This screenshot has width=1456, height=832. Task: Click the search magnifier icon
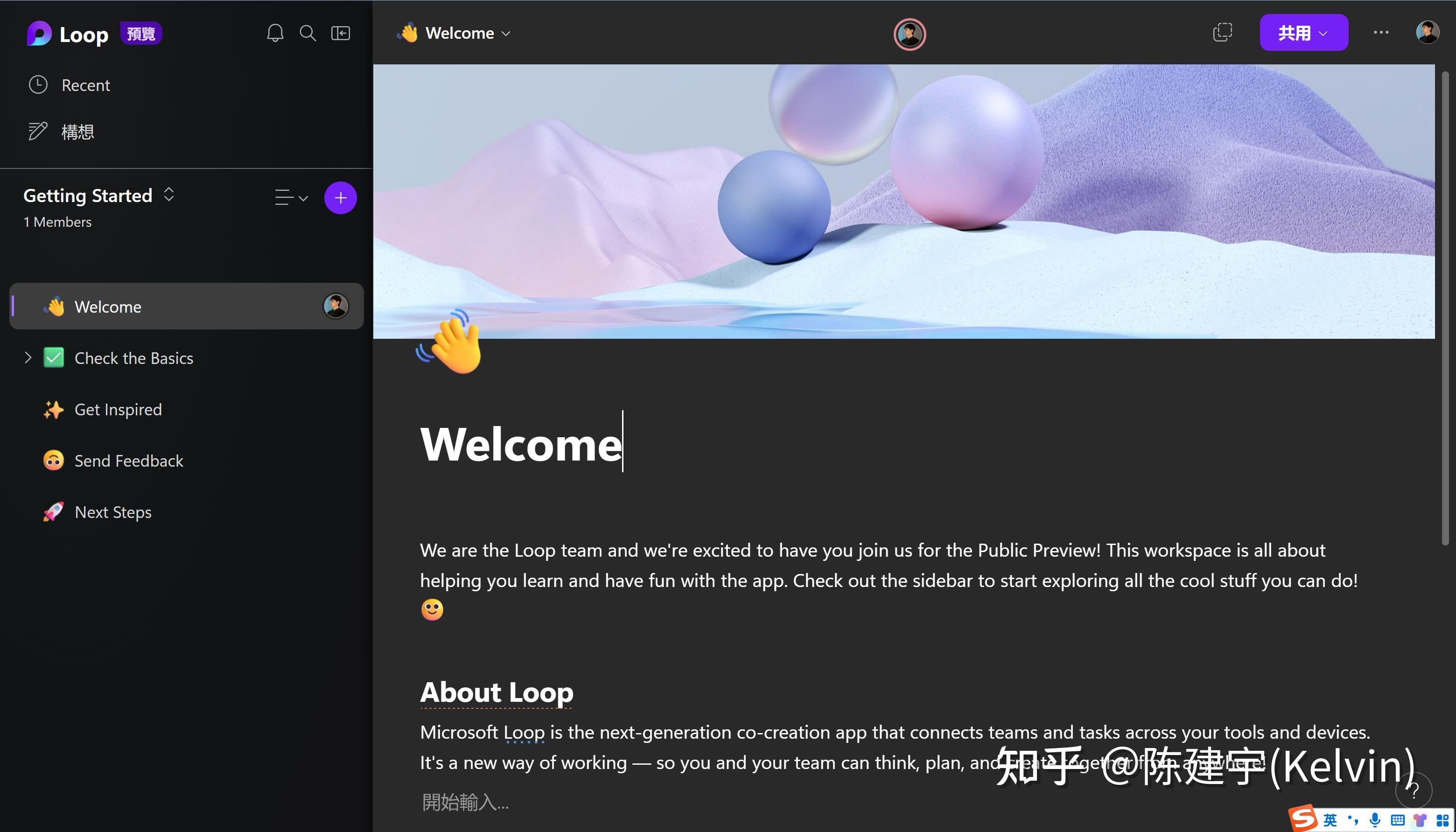click(308, 33)
